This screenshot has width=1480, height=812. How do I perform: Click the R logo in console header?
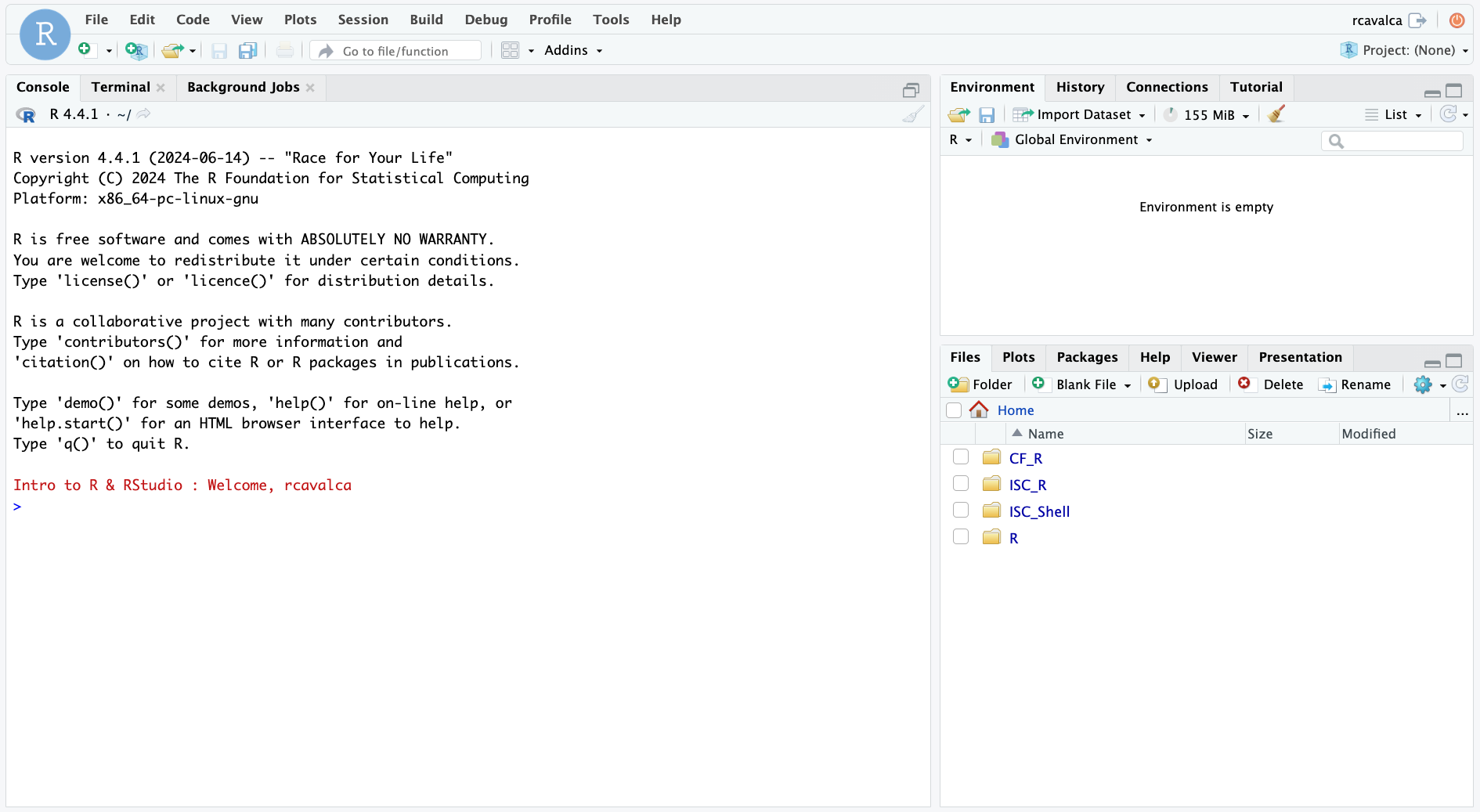coord(26,114)
